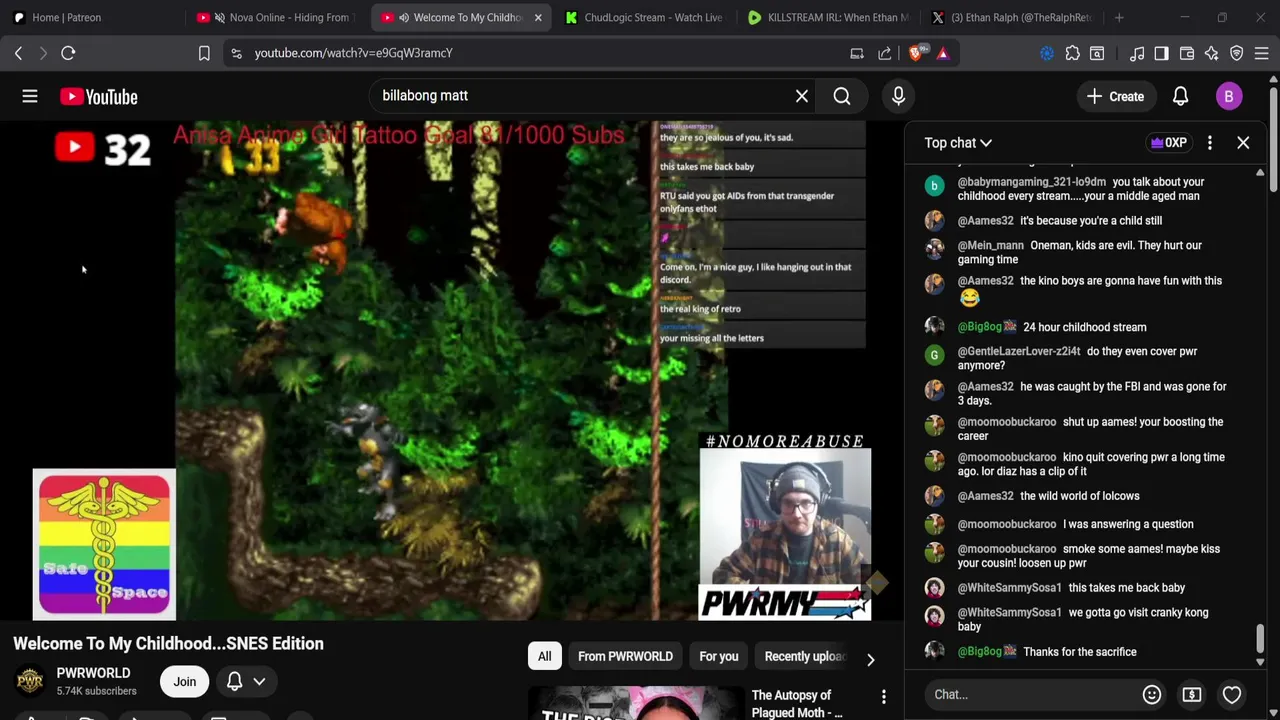
Task: Open the Create menu button
Action: point(1115,96)
